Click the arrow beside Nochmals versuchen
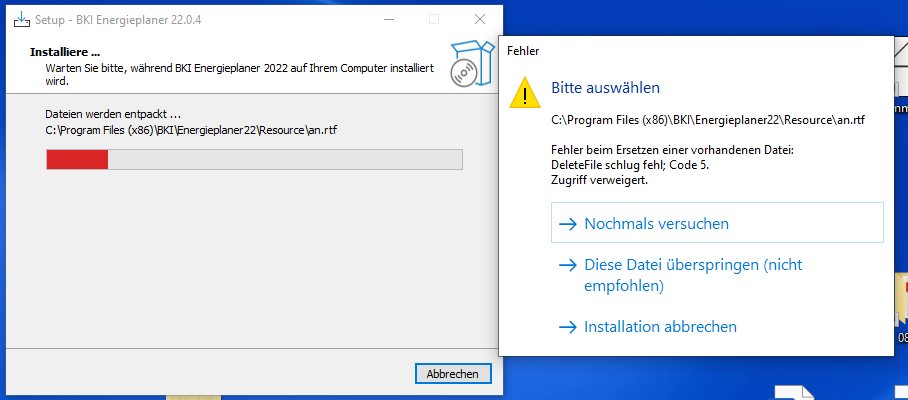Screen dimensions: 908x400 click(568, 224)
